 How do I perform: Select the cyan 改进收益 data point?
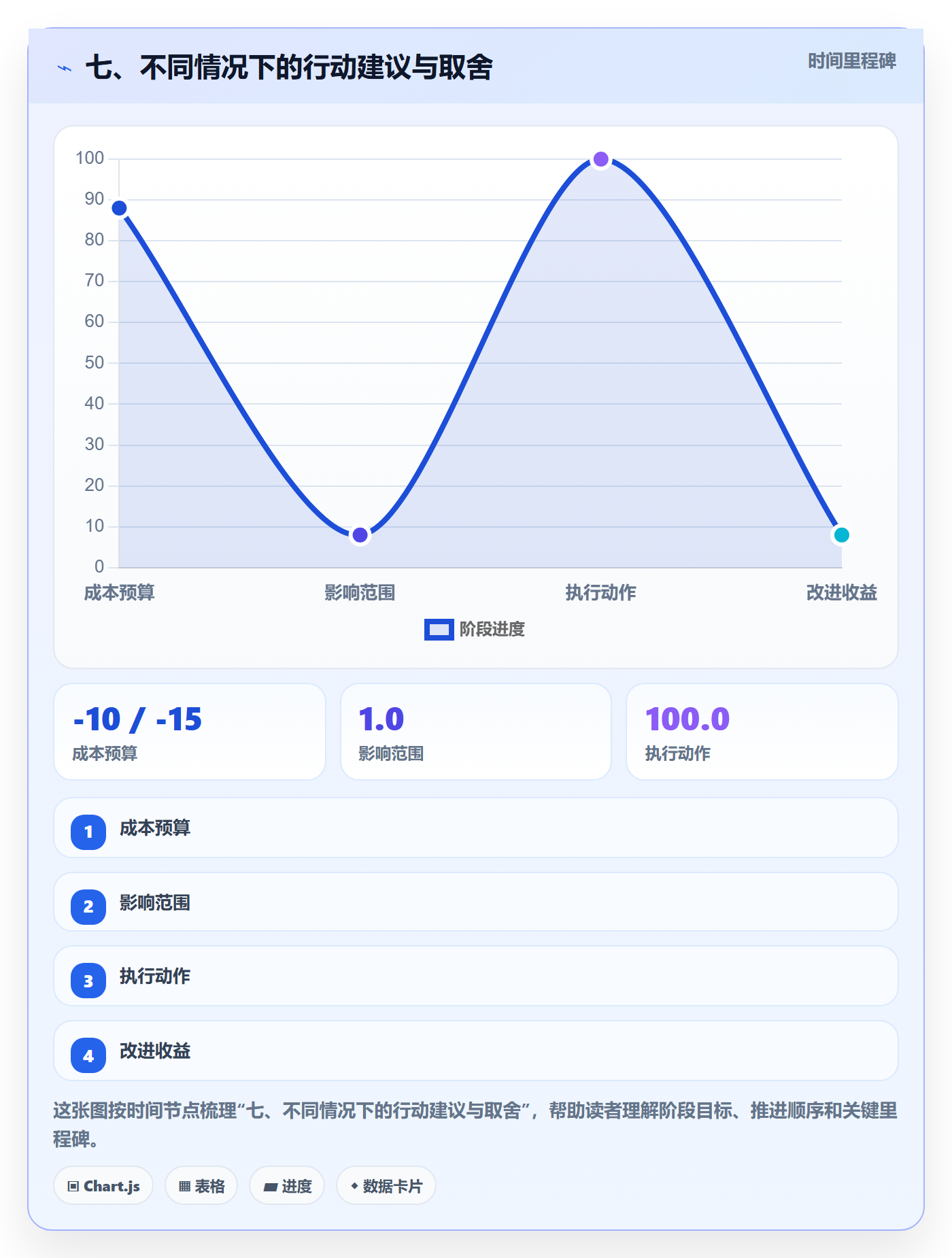pos(842,535)
